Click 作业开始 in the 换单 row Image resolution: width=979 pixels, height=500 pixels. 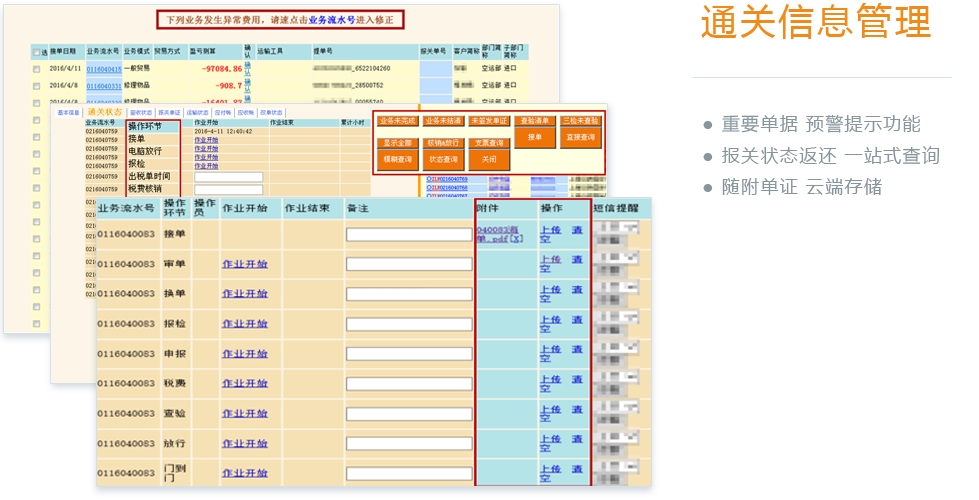coord(245,294)
